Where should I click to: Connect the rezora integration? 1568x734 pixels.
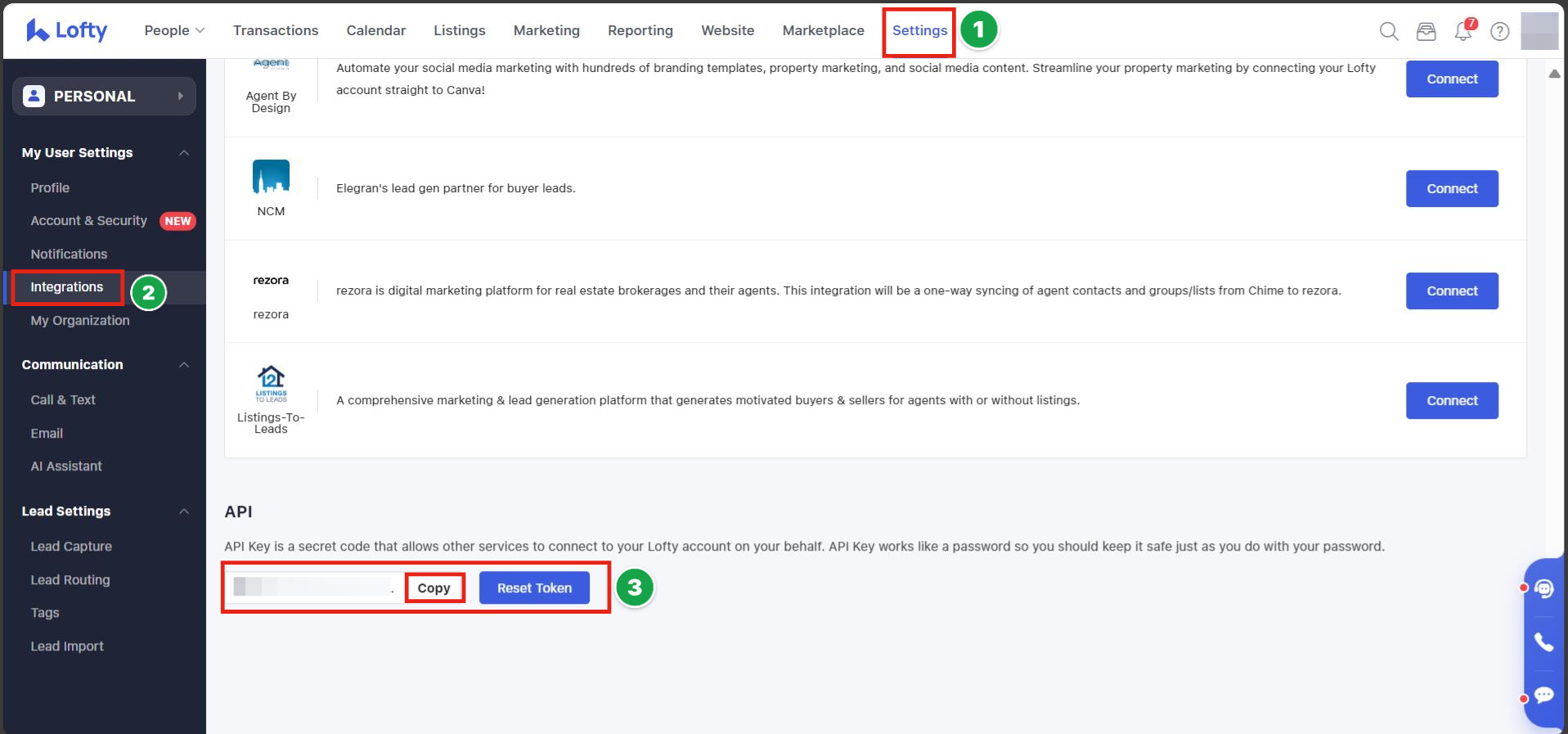coord(1451,291)
